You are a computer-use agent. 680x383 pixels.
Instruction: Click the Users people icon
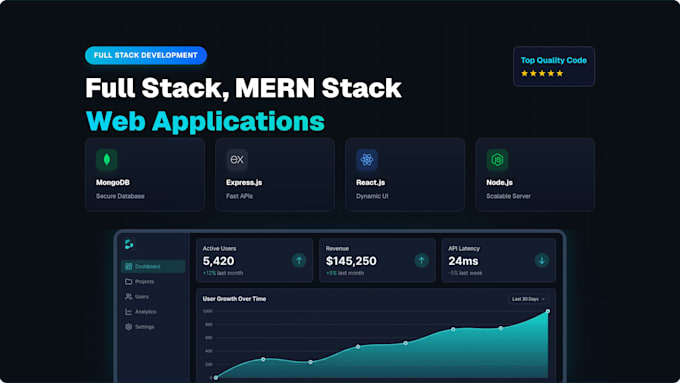pos(128,297)
